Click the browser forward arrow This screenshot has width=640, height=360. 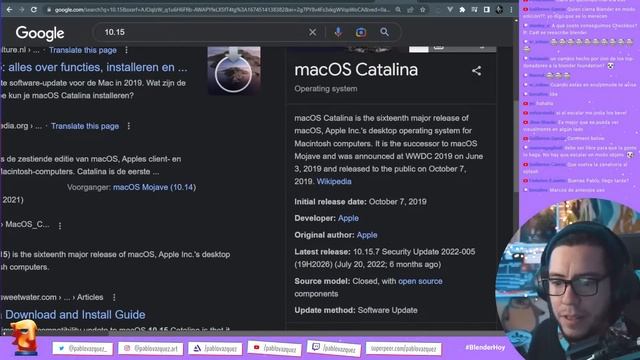(x=21, y=9)
